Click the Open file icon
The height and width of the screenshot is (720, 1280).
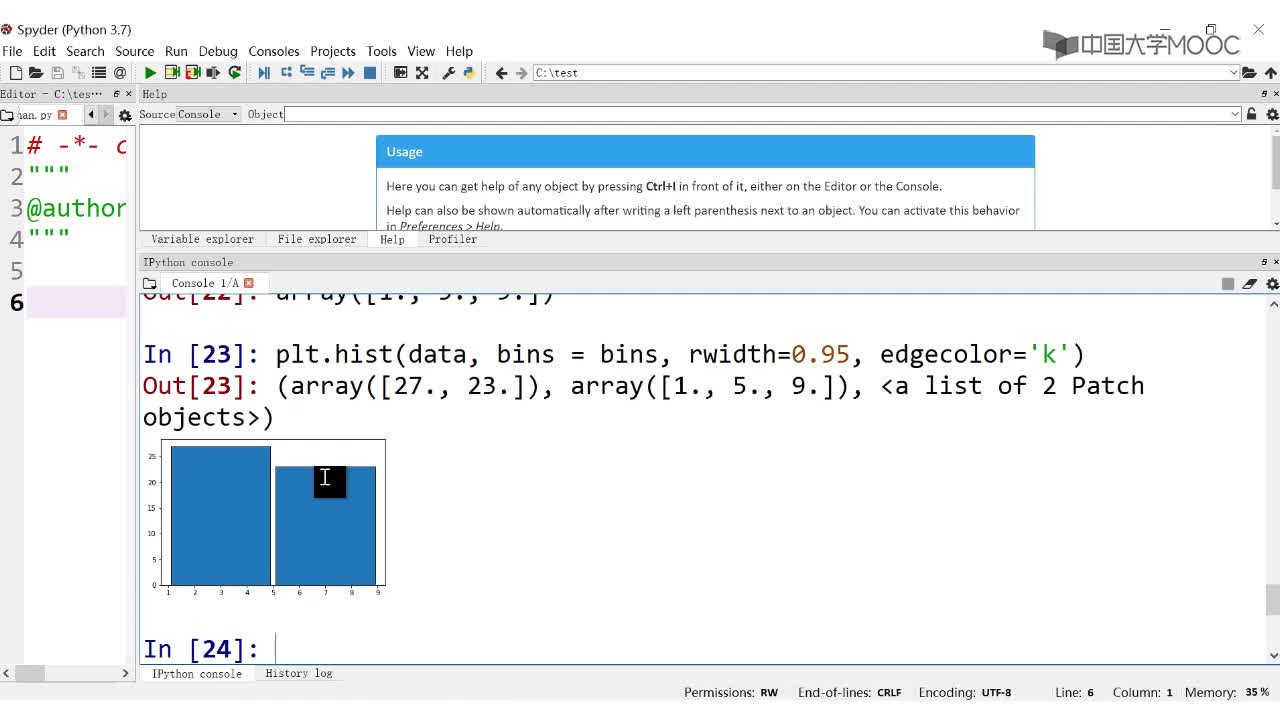click(x=36, y=73)
